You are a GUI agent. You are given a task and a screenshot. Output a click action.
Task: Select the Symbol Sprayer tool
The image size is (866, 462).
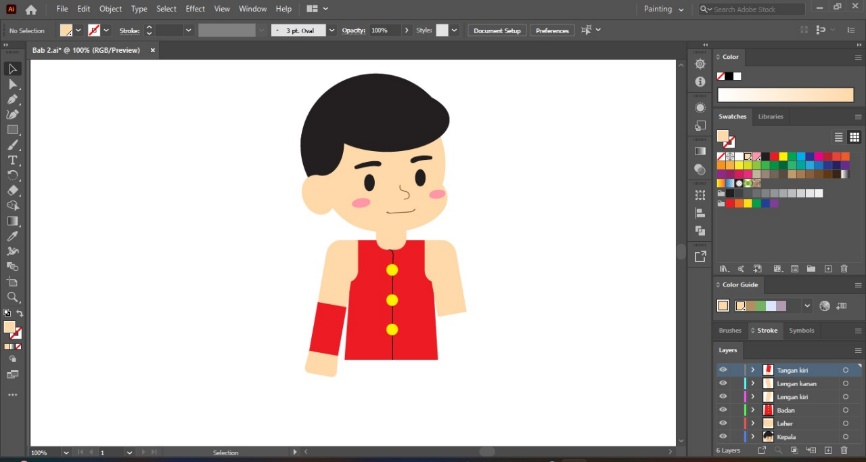[x=12, y=251]
